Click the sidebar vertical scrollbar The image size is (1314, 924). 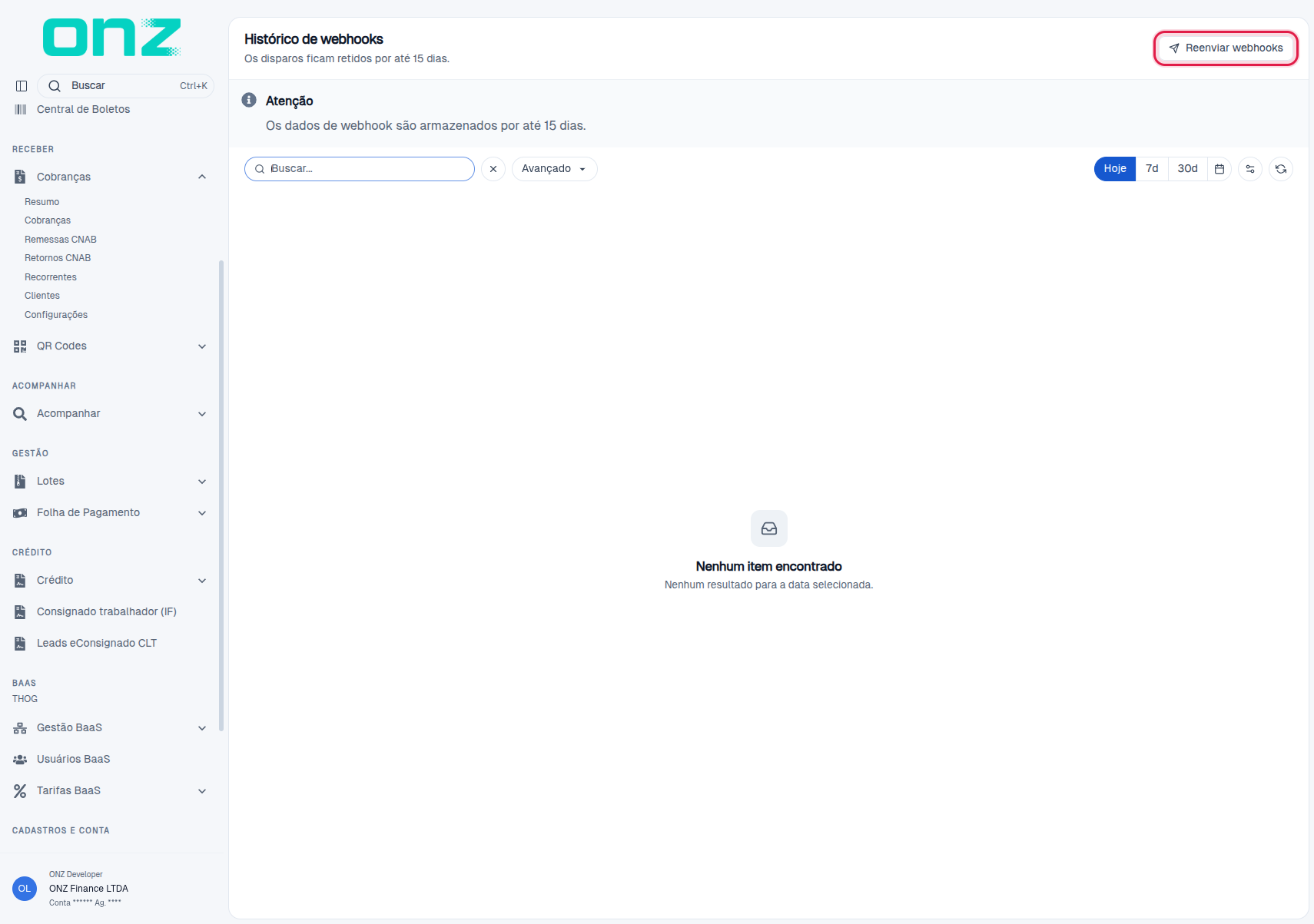221,495
